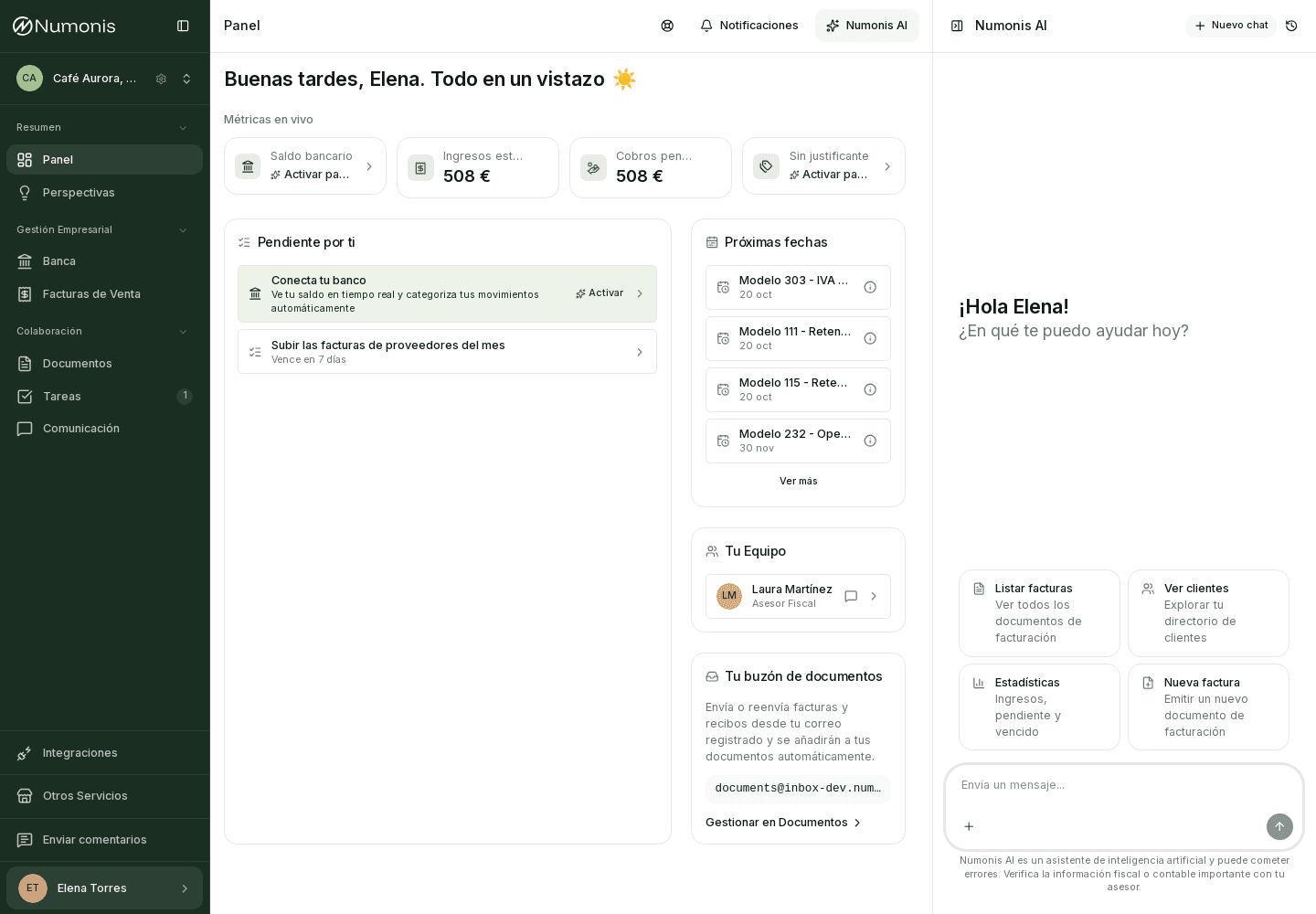Collapse the sidebar with the panel icon
Viewport: 1316px width, 914px height.
click(183, 26)
